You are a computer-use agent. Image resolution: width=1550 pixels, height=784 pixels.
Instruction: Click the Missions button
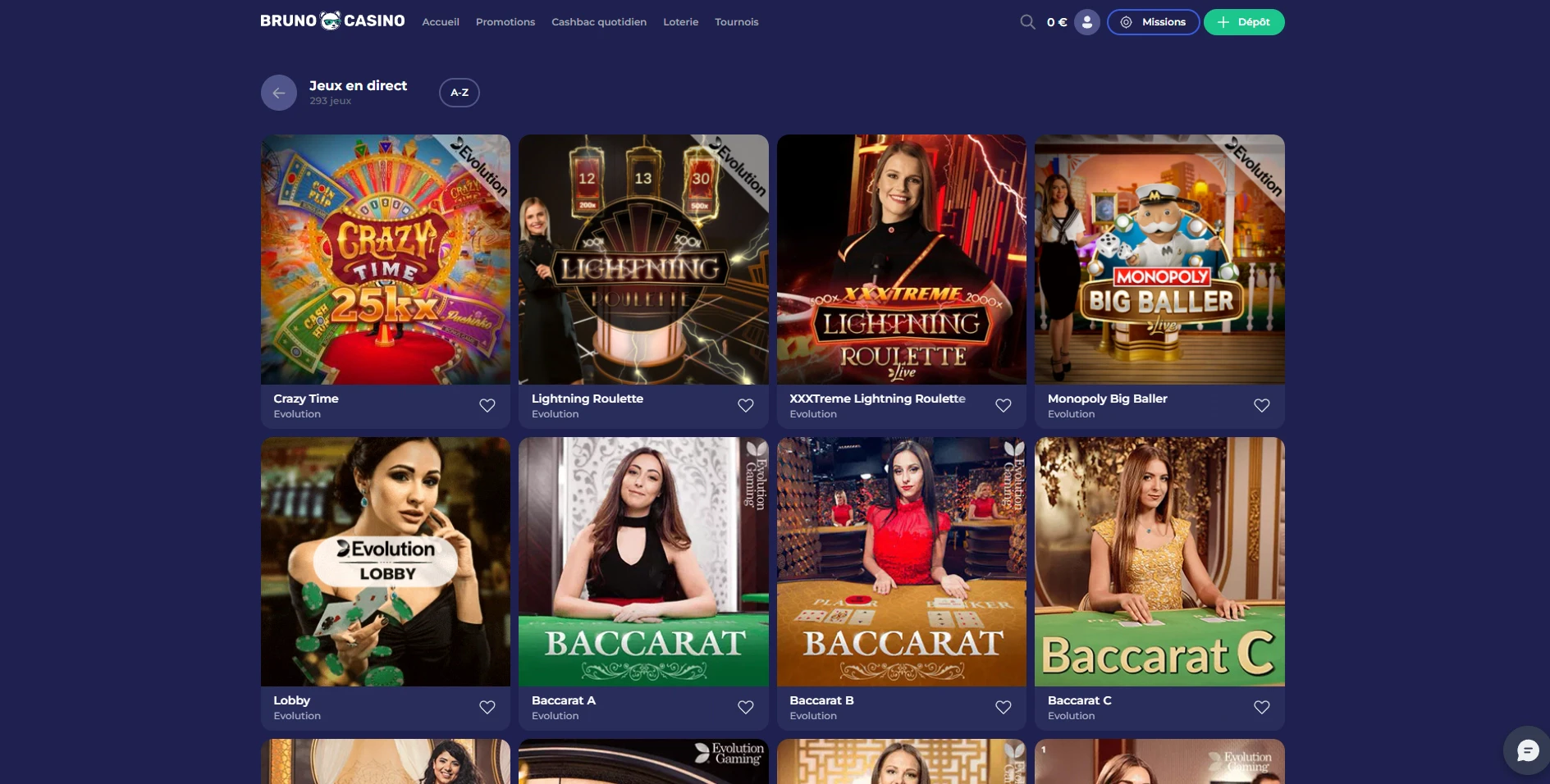coord(1153,22)
